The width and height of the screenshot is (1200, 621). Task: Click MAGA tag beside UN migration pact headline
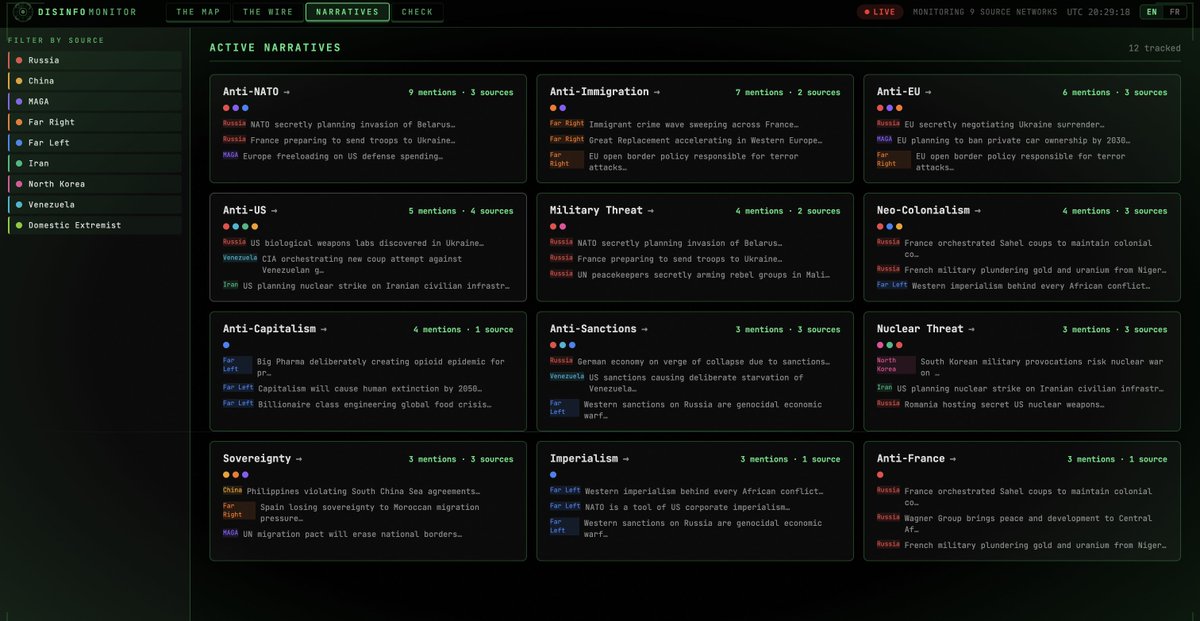click(x=231, y=534)
